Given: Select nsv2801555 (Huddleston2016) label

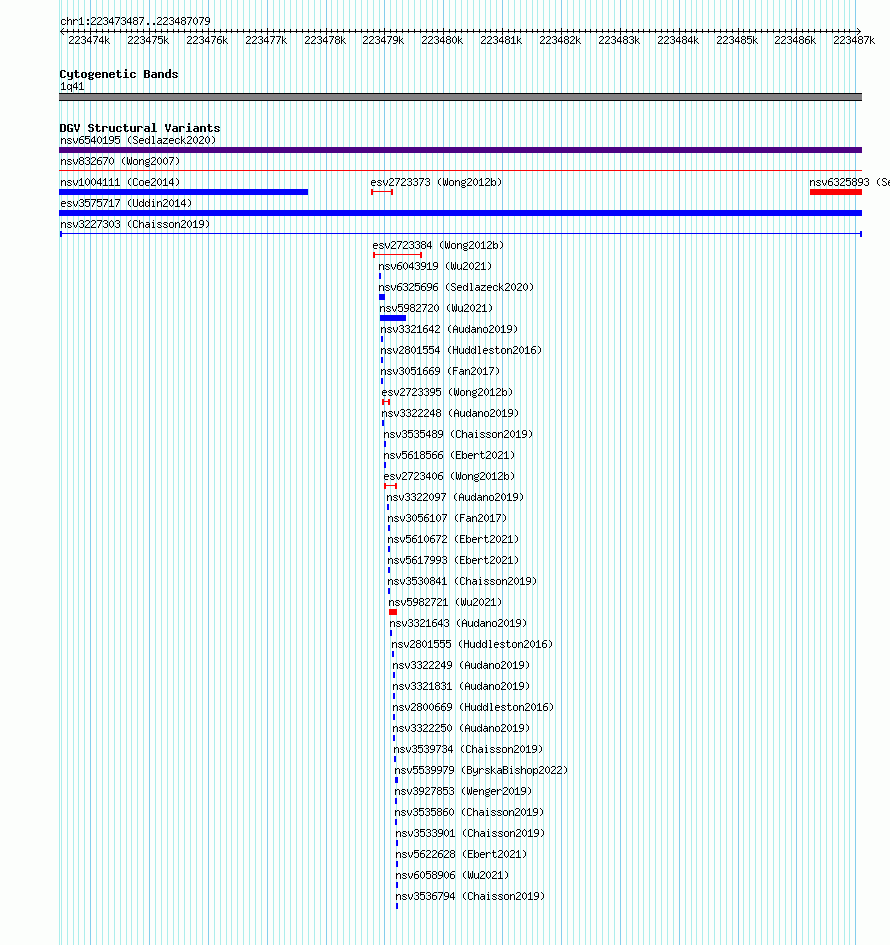Looking at the screenshot, I should coord(472,645).
